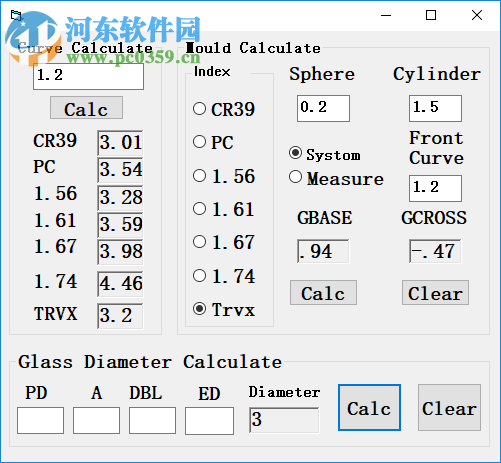Click the 1.67 result value 3.98
The height and width of the screenshot is (463, 501).
(x=120, y=252)
